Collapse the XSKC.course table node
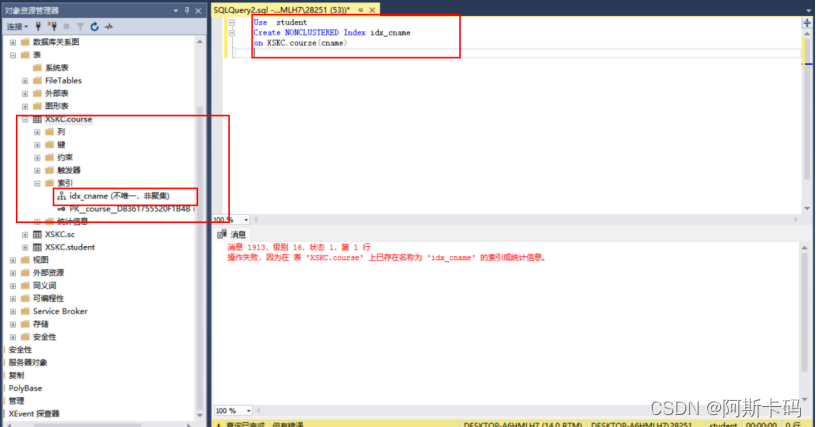Image resolution: width=816 pixels, height=427 pixels. click(25, 119)
